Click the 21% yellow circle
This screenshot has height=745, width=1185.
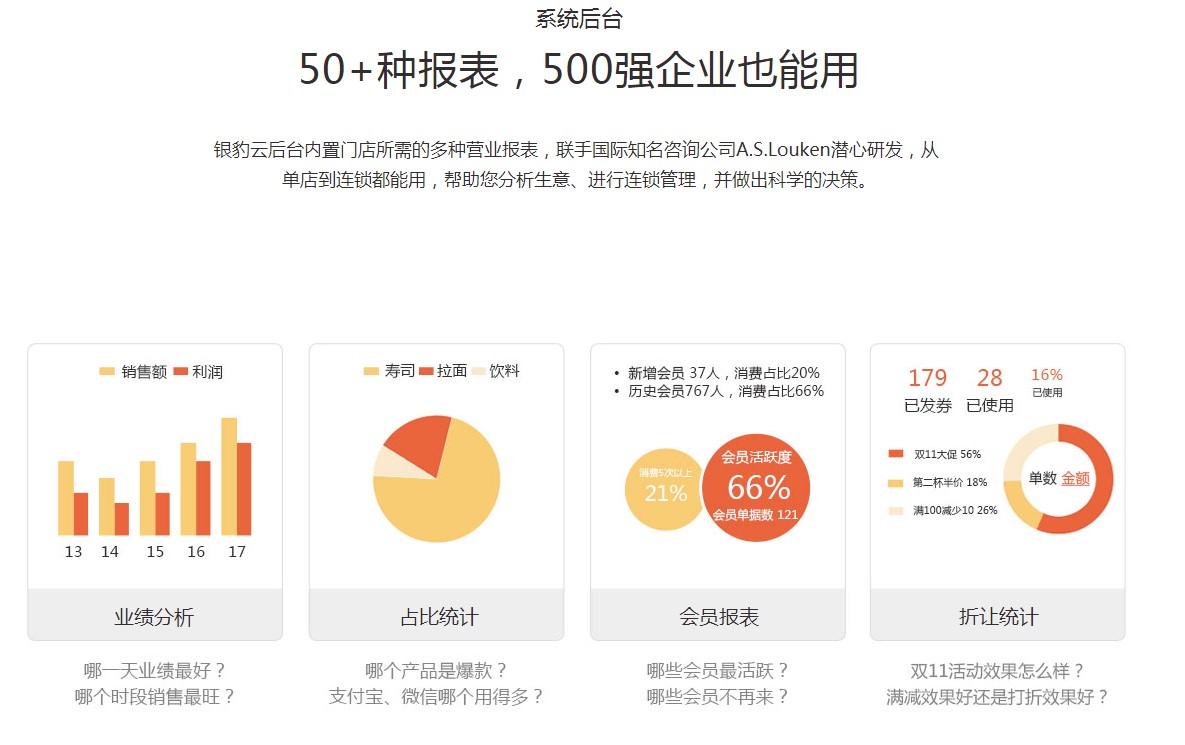664,490
